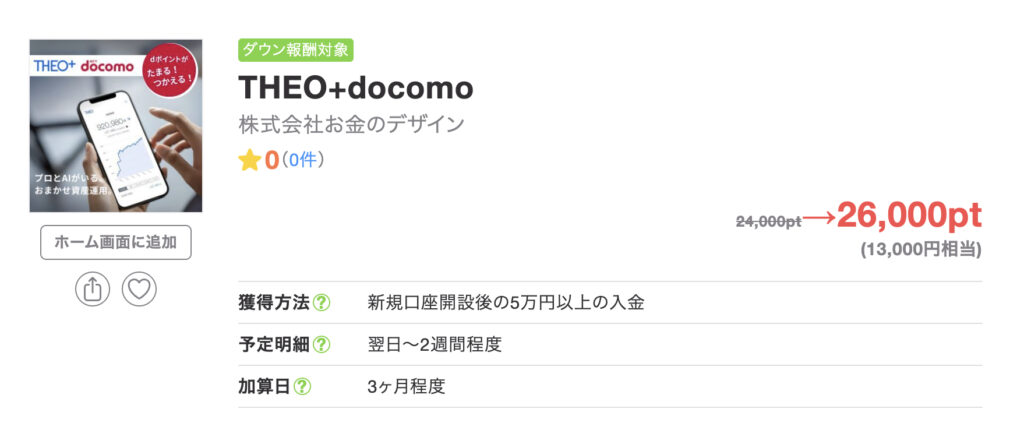
Task: Open the (0件) reviews link
Action: (303, 160)
